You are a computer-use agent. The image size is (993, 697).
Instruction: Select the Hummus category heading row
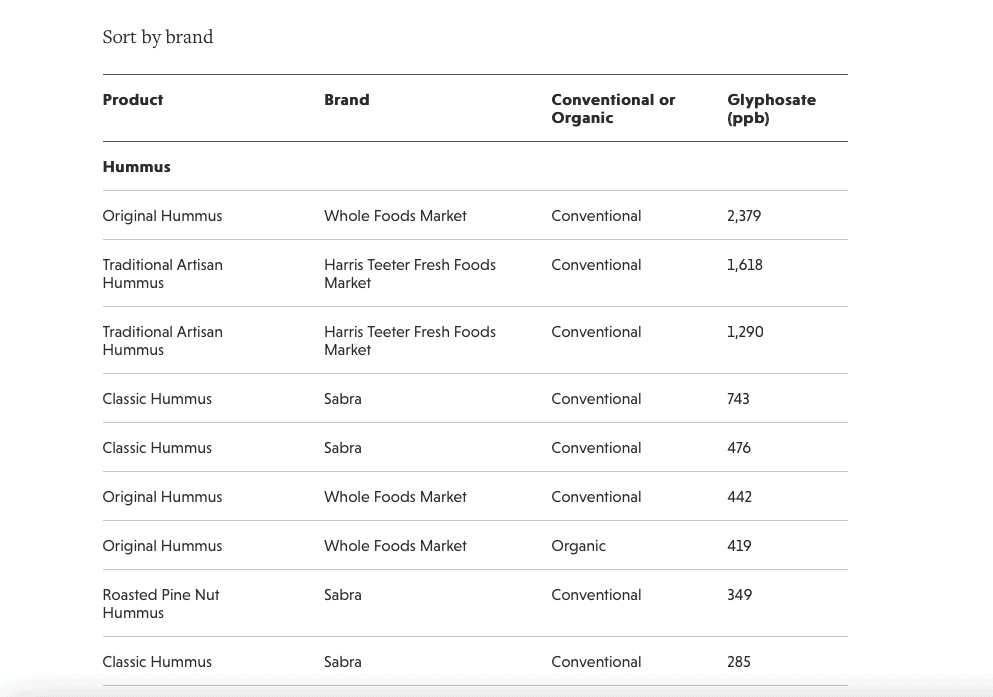tap(475, 166)
